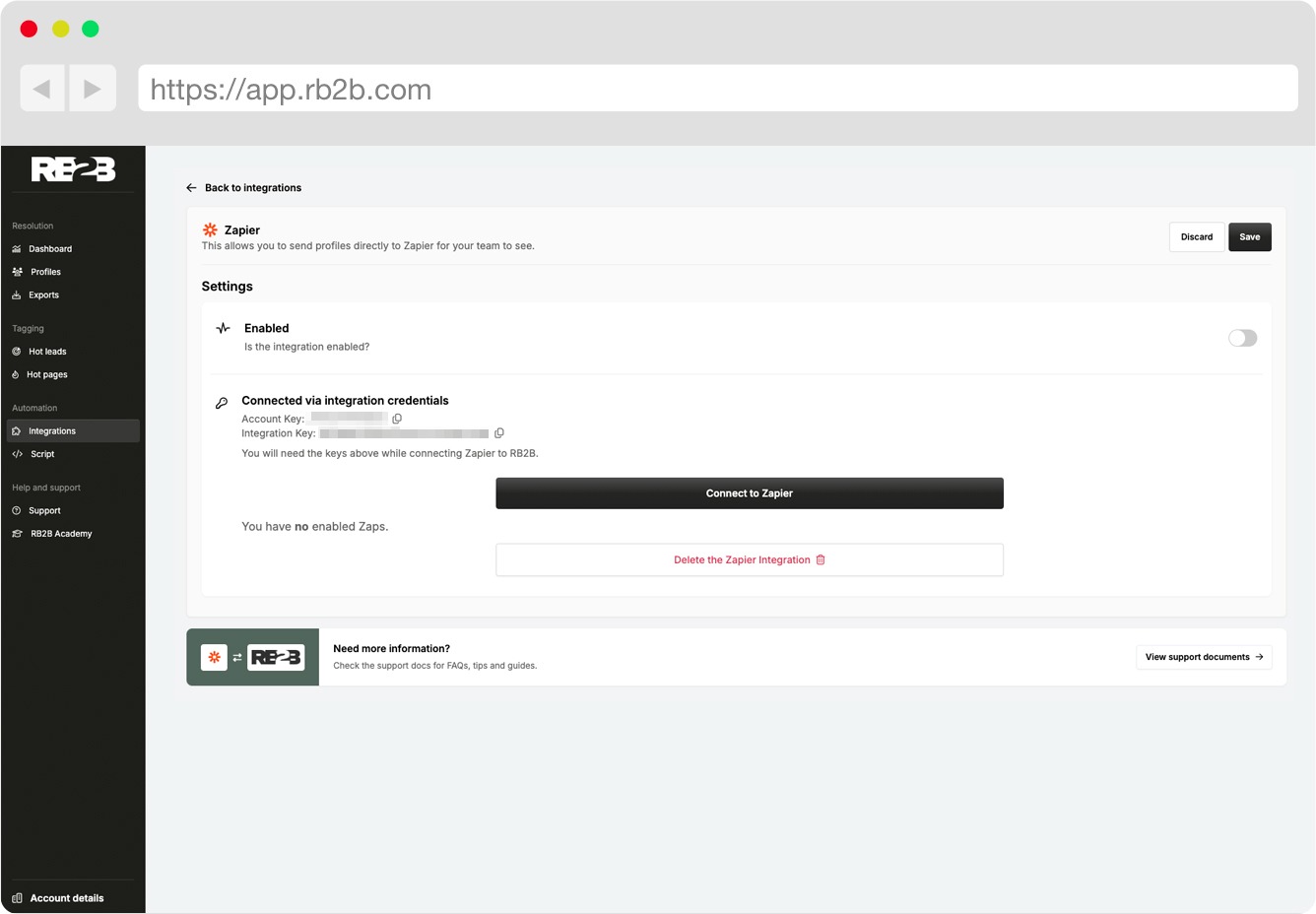Click the Integrations puzzle icon in the sidebar
This screenshot has height=914, width=1316.
pyautogui.click(x=17, y=431)
